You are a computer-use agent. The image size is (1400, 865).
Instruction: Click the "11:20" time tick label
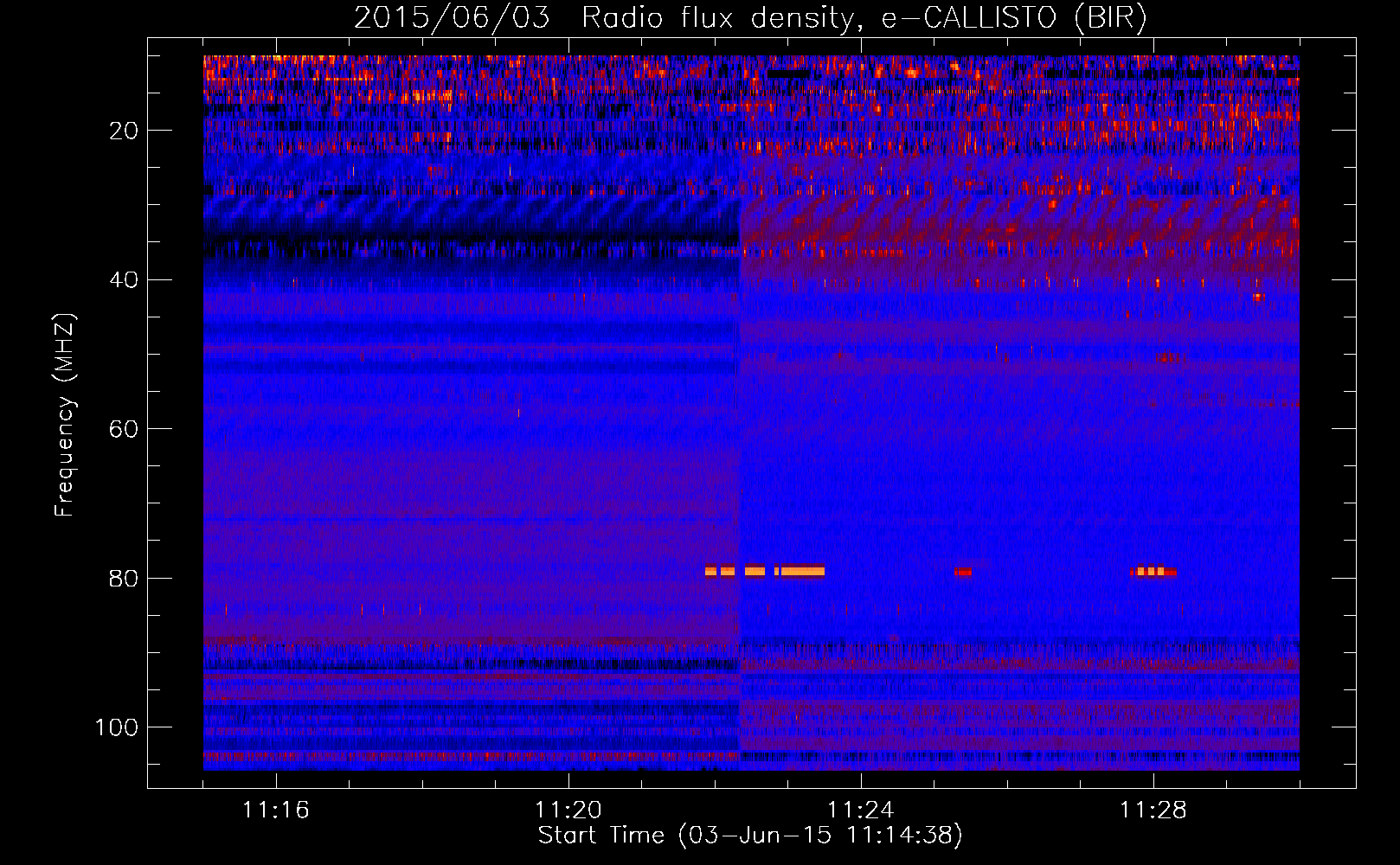pyautogui.click(x=568, y=811)
